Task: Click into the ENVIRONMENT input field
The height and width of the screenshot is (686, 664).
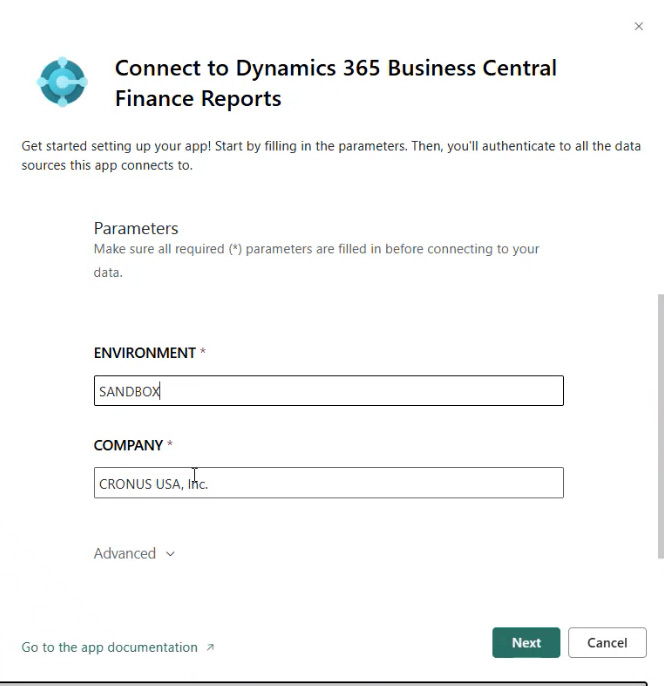Action: tap(329, 391)
